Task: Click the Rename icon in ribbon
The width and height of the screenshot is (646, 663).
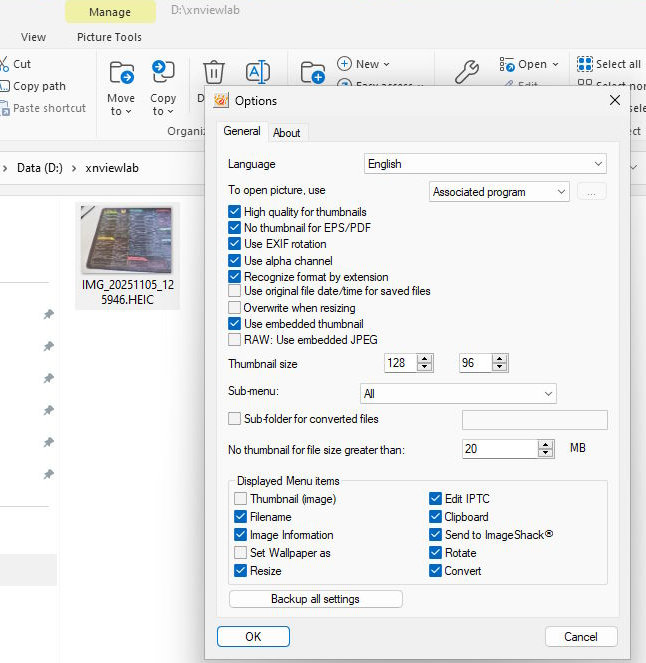Action: tap(258, 72)
